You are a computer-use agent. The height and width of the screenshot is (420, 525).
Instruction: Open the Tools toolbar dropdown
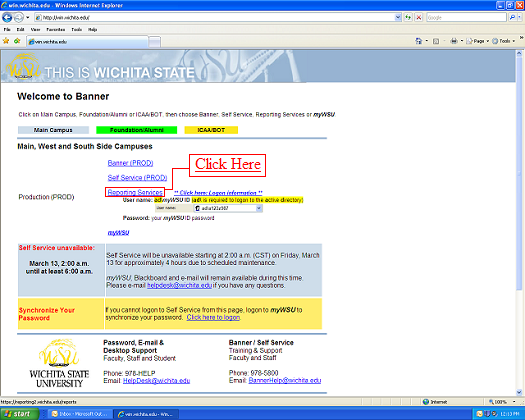[504, 41]
